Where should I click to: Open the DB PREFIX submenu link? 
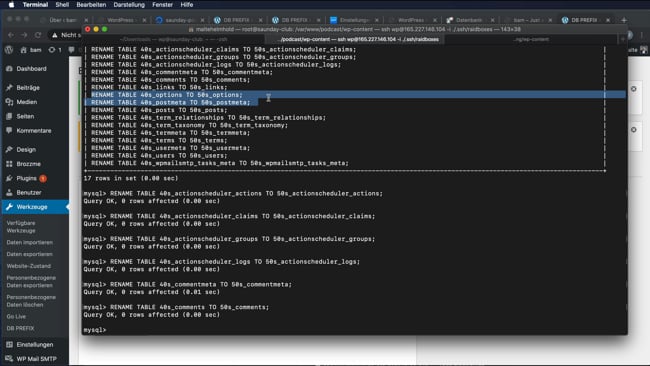pos(20,328)
